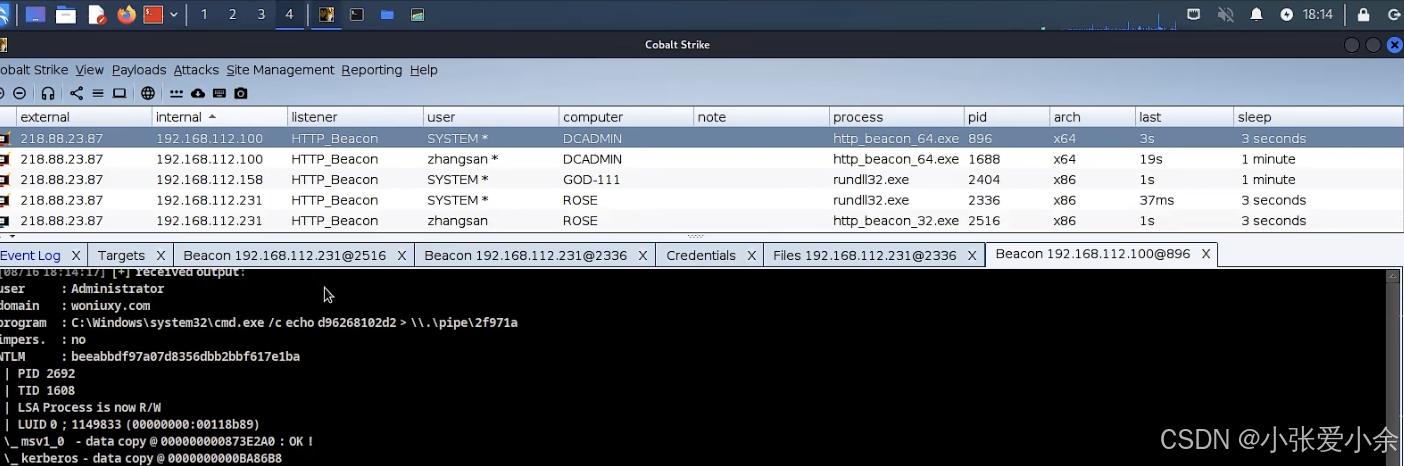Open the View menu
The width and height of the screenshot is (1404, 466).
pyautogui.click(x=90, y=70)
